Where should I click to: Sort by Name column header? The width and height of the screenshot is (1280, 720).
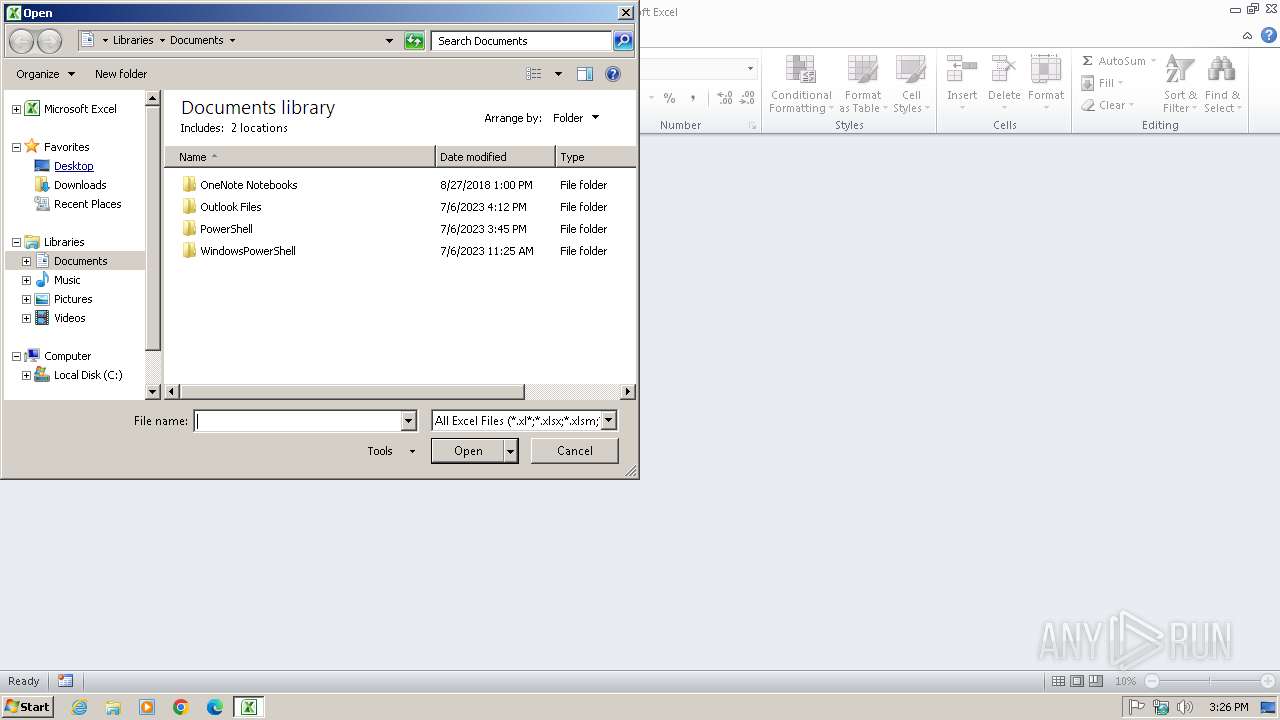300,157
